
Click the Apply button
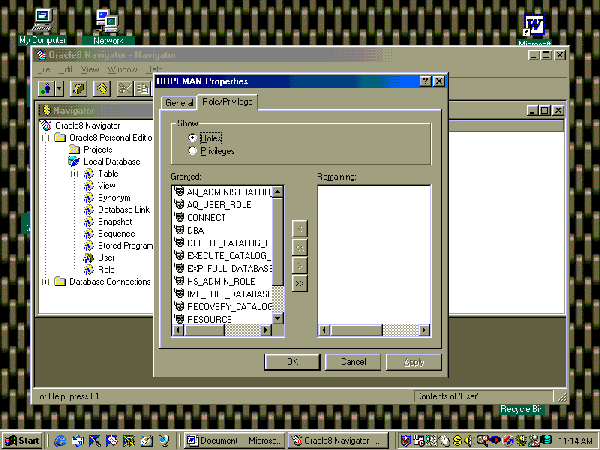(414, 362)
